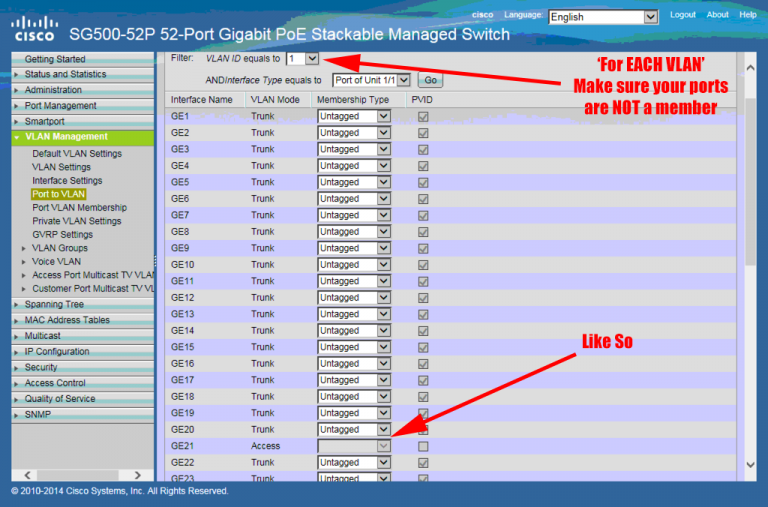Click the Go filter button
This screenshot has width=768, height=507.
[431, 80]
